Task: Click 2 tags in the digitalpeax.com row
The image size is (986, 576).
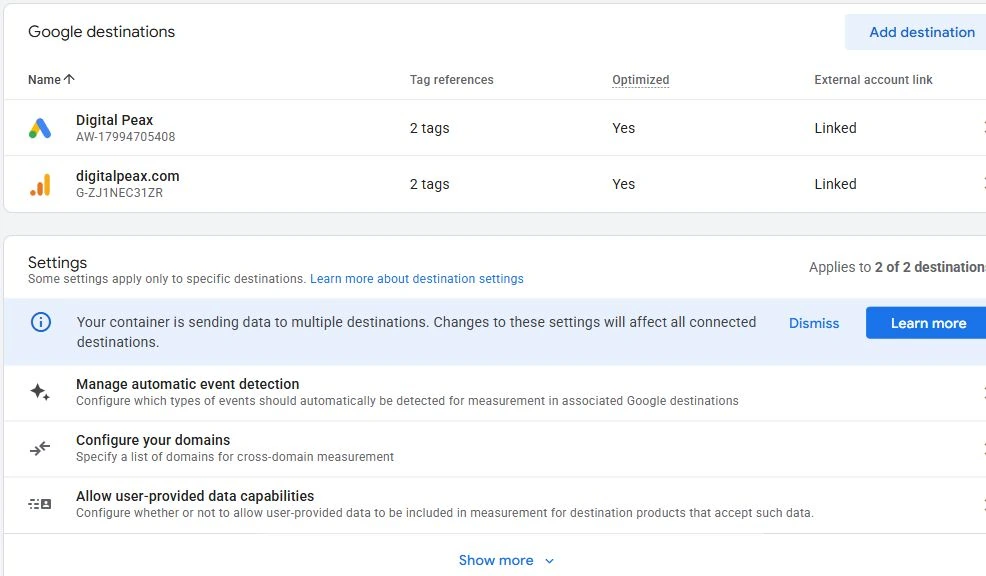Action: pos(429,184)
